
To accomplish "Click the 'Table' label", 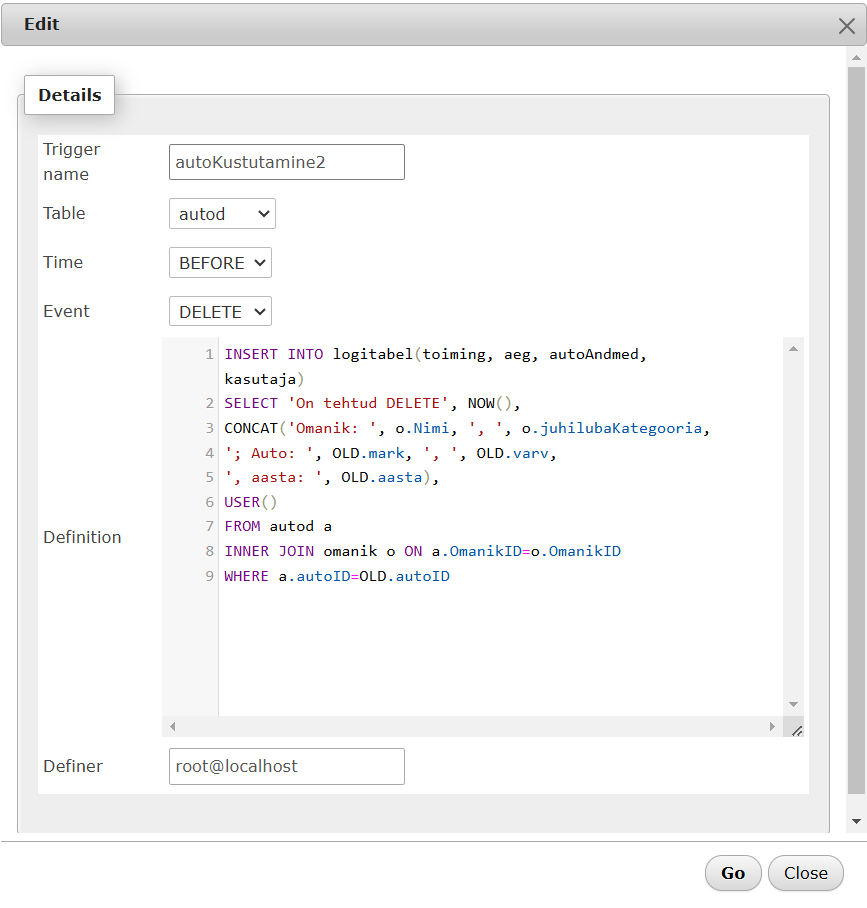I will click(x=64, y=213).
